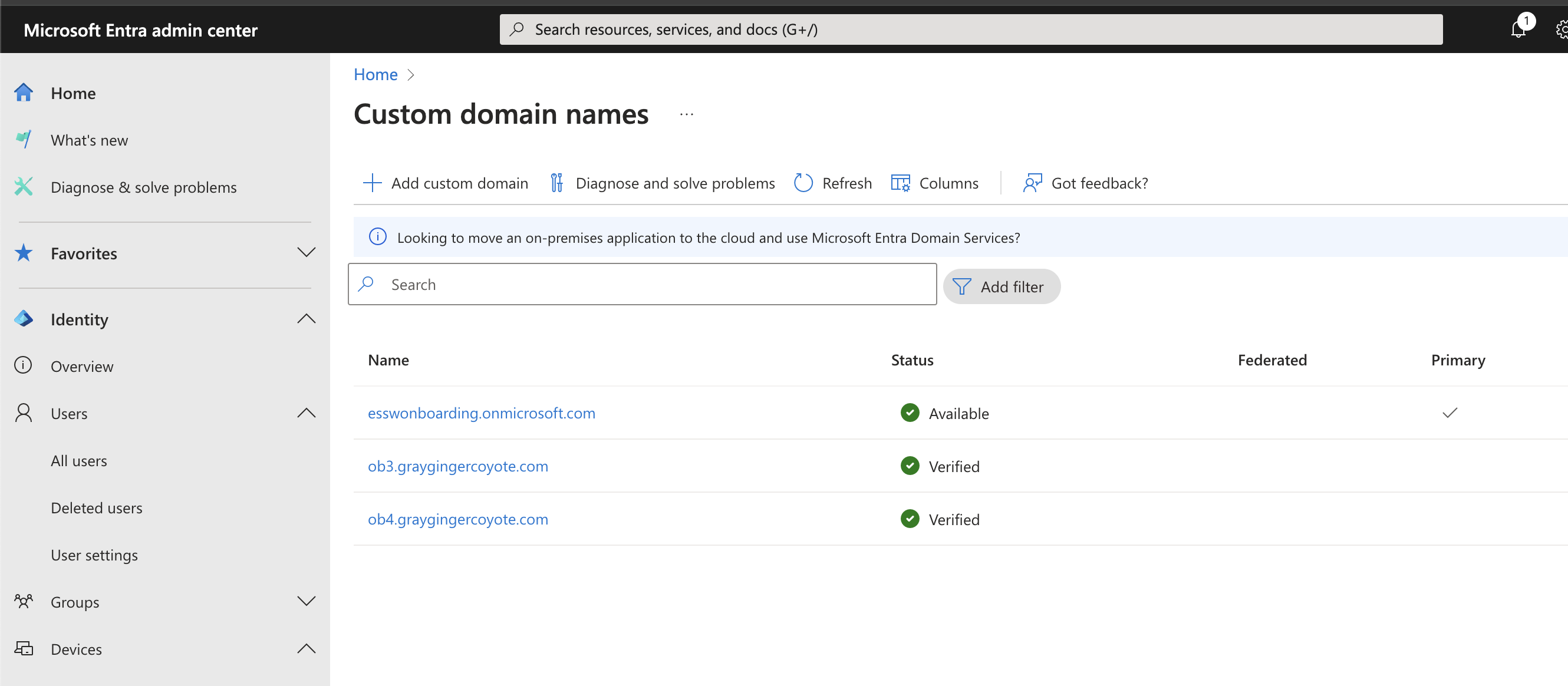Click the Refresh circular arrow icon
Viewport: 1568px width, 686px height.
[x=803, y=183]
